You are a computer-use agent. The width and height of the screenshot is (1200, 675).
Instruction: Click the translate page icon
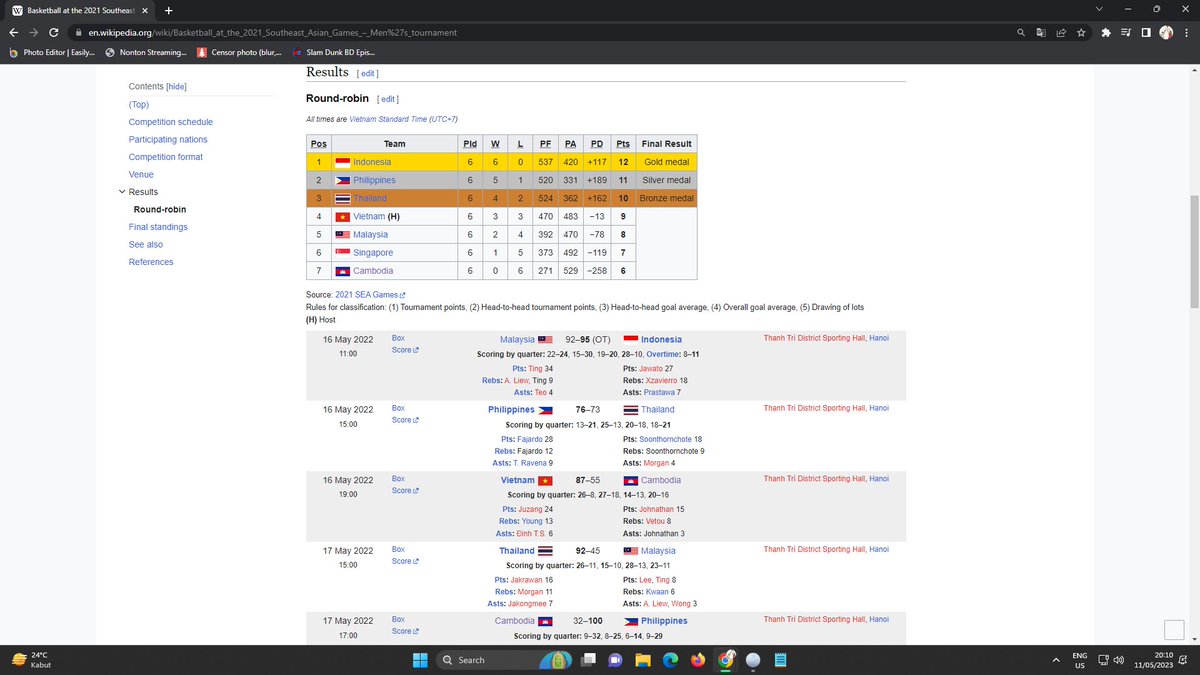1041,32
